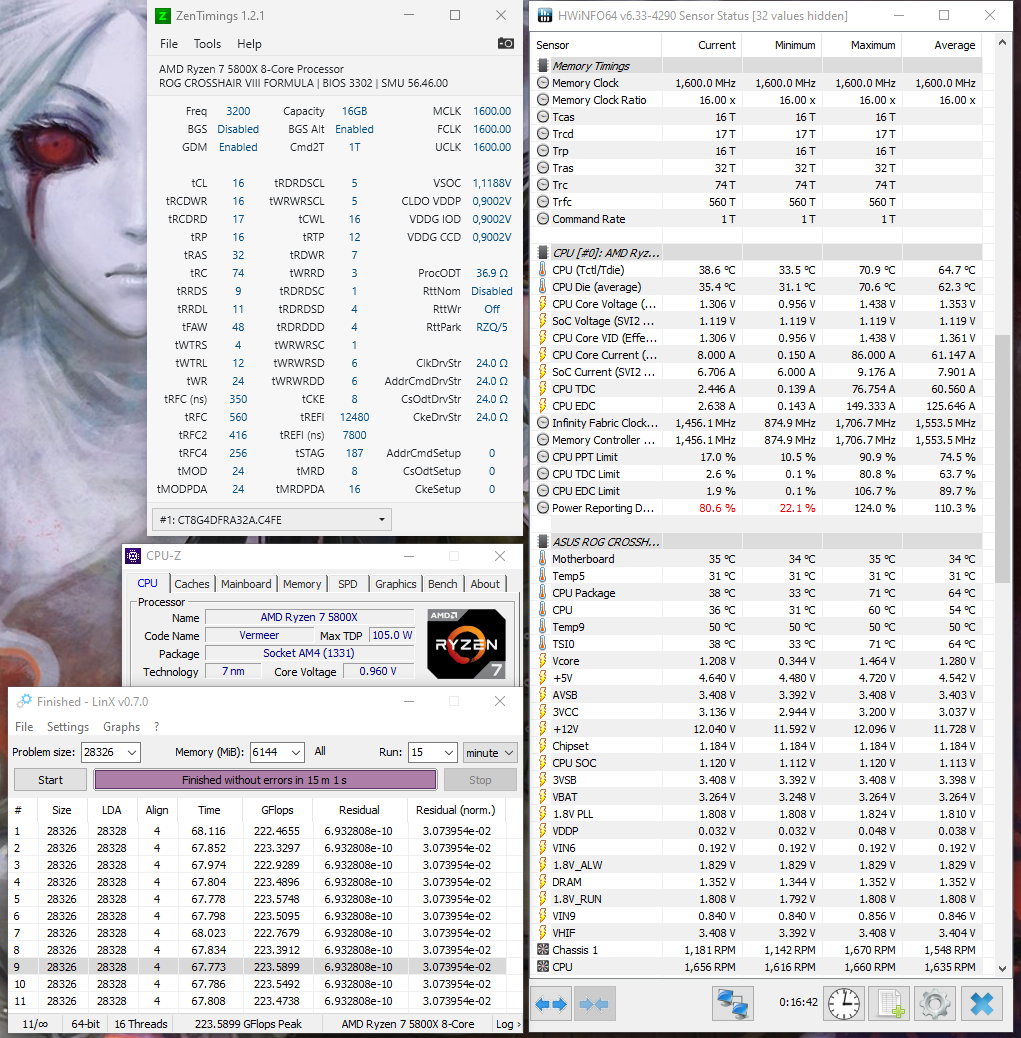Take a ZenTimings screenshot with the camera icon
Image resolution: width=1021 pixels, height=1038 pixels.
[505, 43]
